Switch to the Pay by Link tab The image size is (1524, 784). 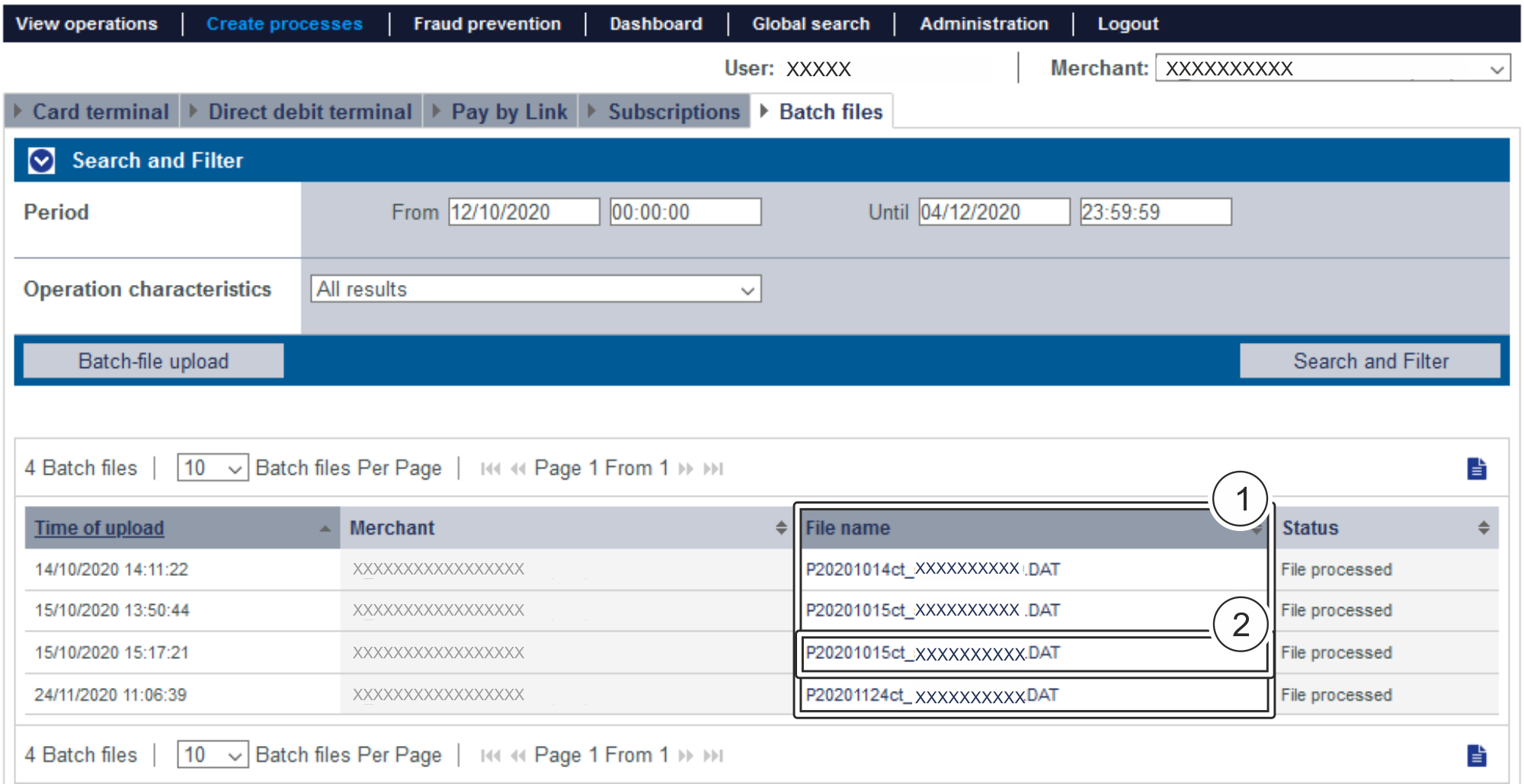click(508, 112)
